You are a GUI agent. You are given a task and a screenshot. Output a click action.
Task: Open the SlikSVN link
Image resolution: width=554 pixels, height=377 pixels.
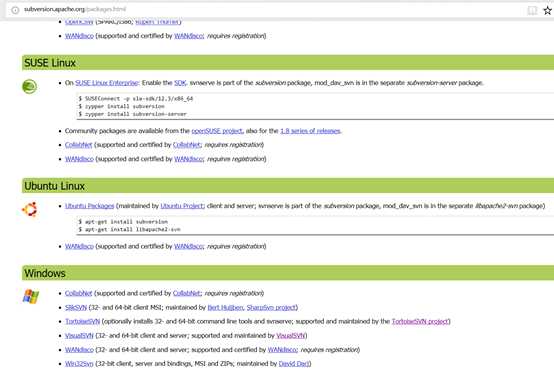pyautogui.click(x=76, y=307)
